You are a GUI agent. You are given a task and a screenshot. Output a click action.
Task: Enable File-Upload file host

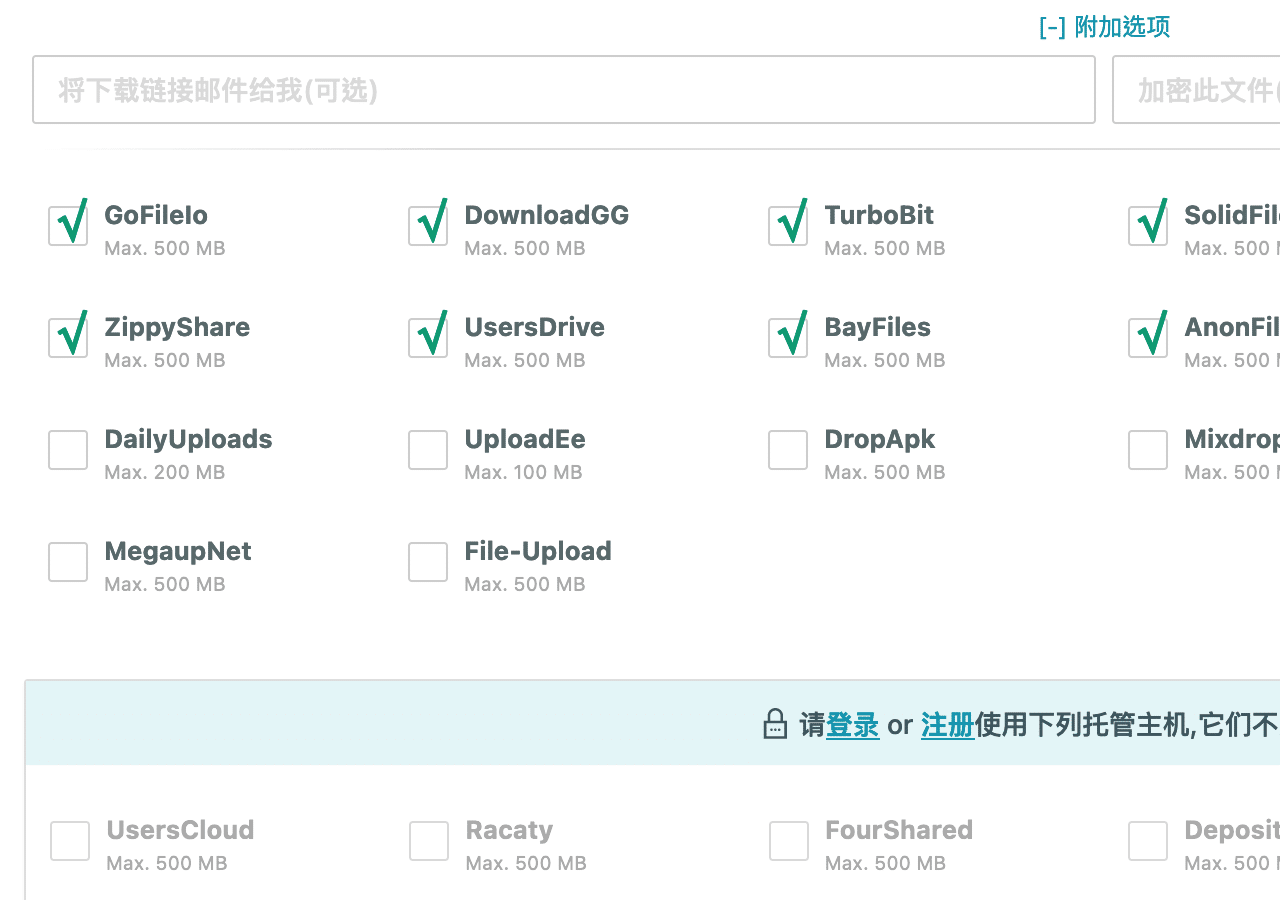click(x=428, y=562)
